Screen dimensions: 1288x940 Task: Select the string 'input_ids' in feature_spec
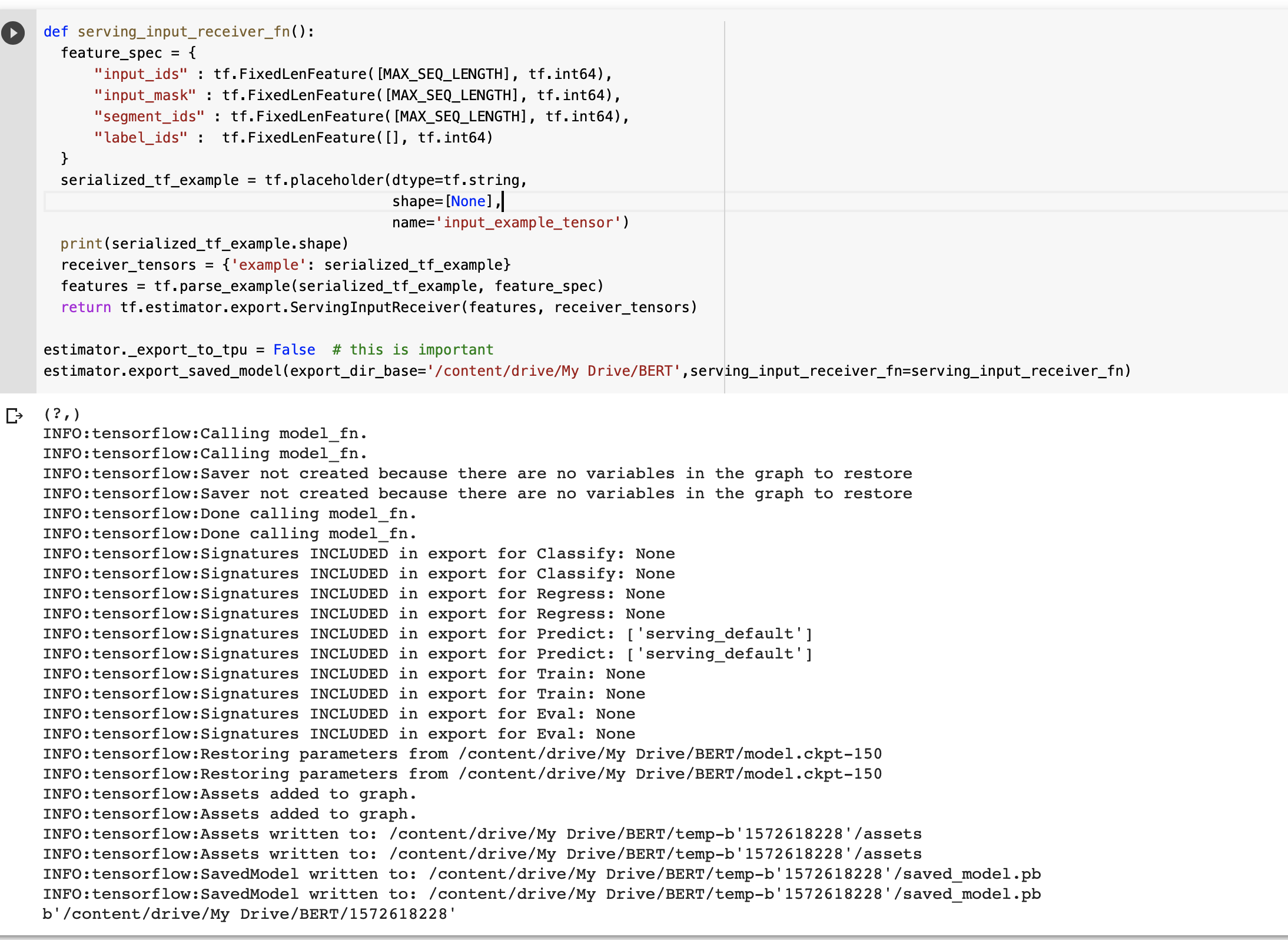(x=141, y=74)
